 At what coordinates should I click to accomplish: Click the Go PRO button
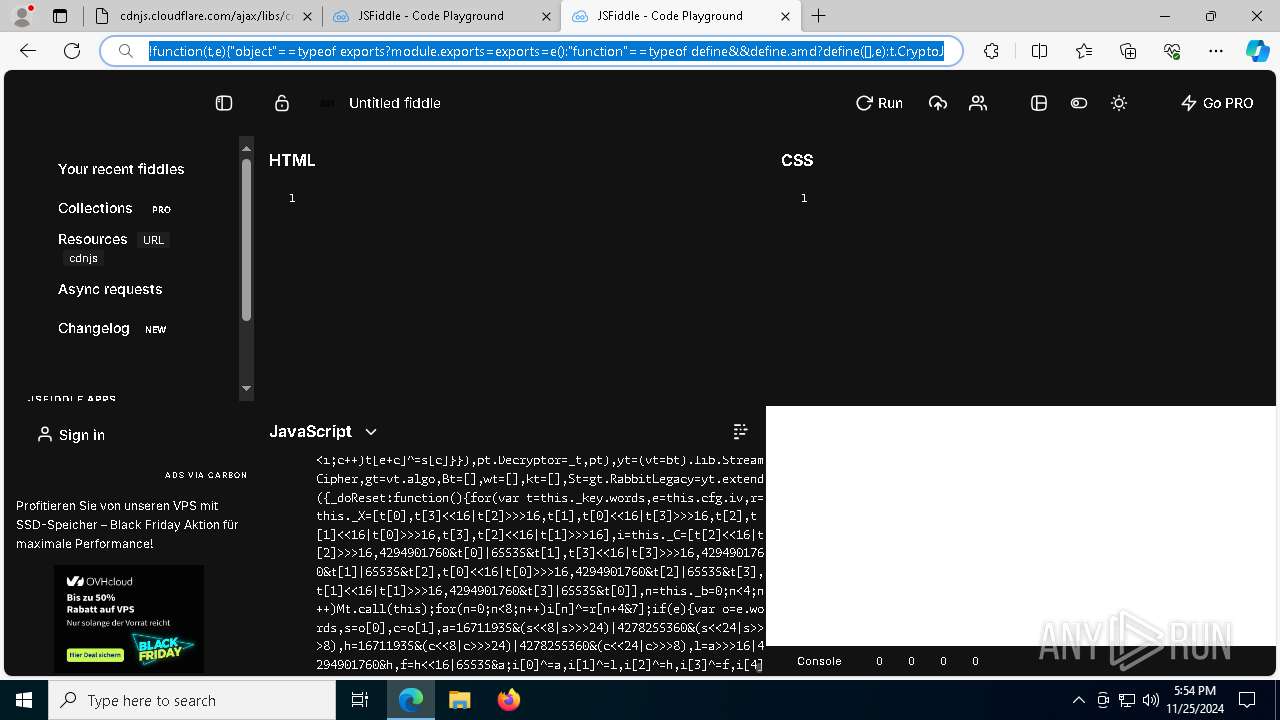(1217, 103)
